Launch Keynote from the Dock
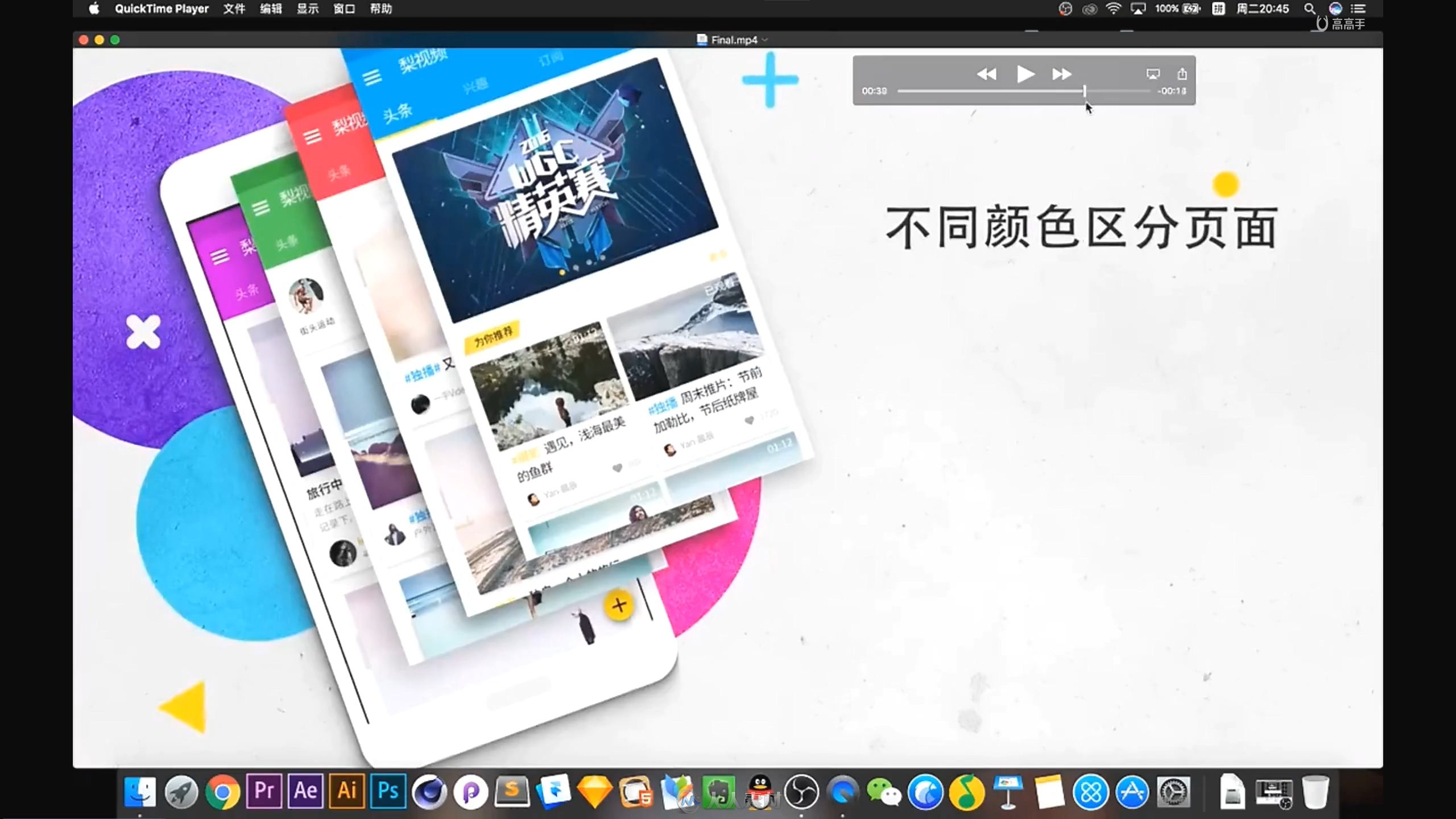Screen dimensions: 1456x819 coord(1008,791)
